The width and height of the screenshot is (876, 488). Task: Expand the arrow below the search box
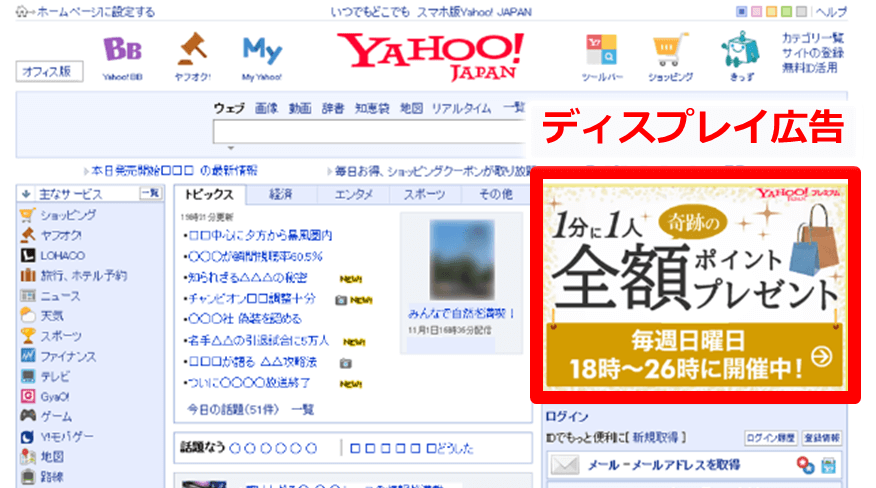click(x=231, y=148)
